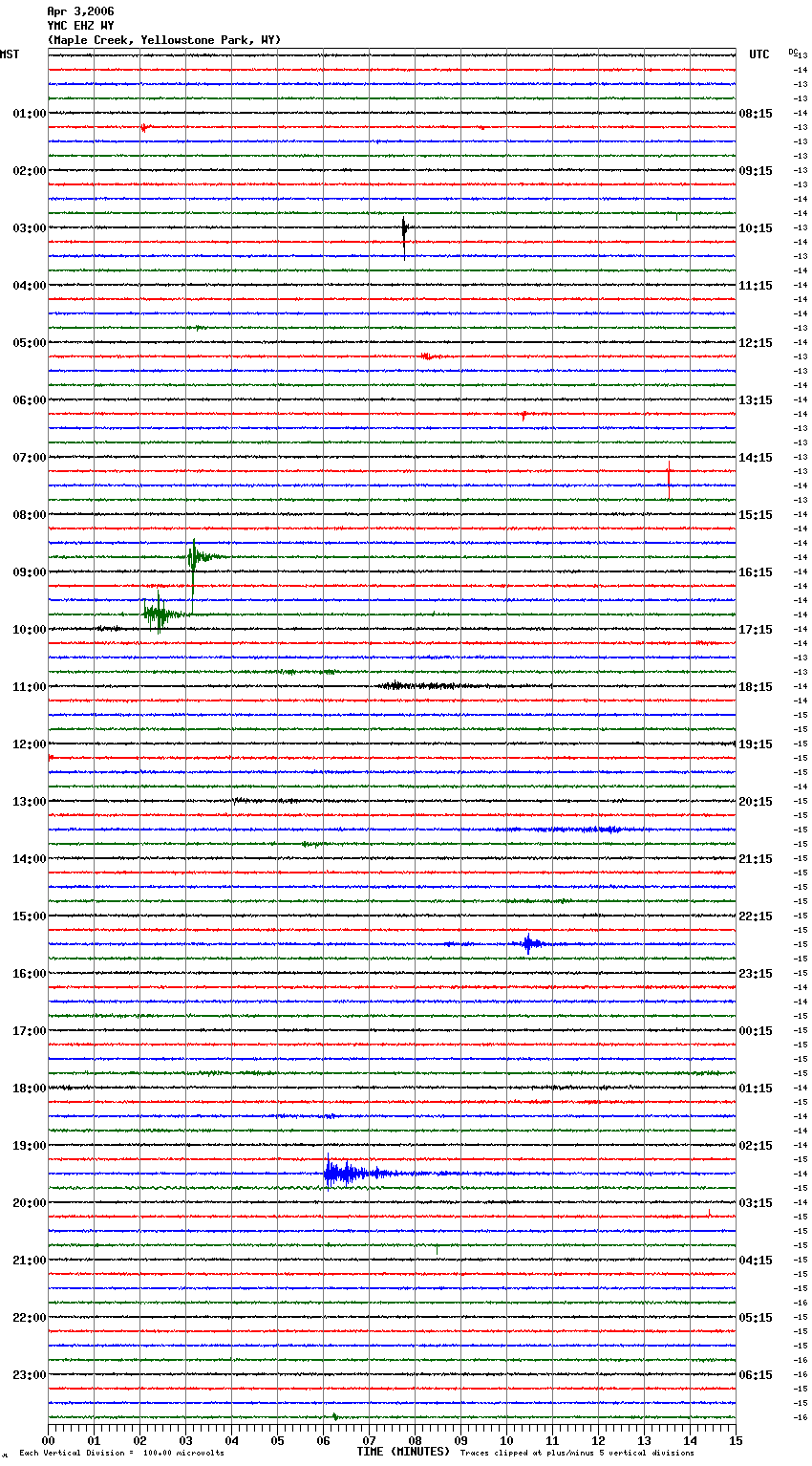
Task: Click the "09" minute axis tick label
Action: 460,1440
